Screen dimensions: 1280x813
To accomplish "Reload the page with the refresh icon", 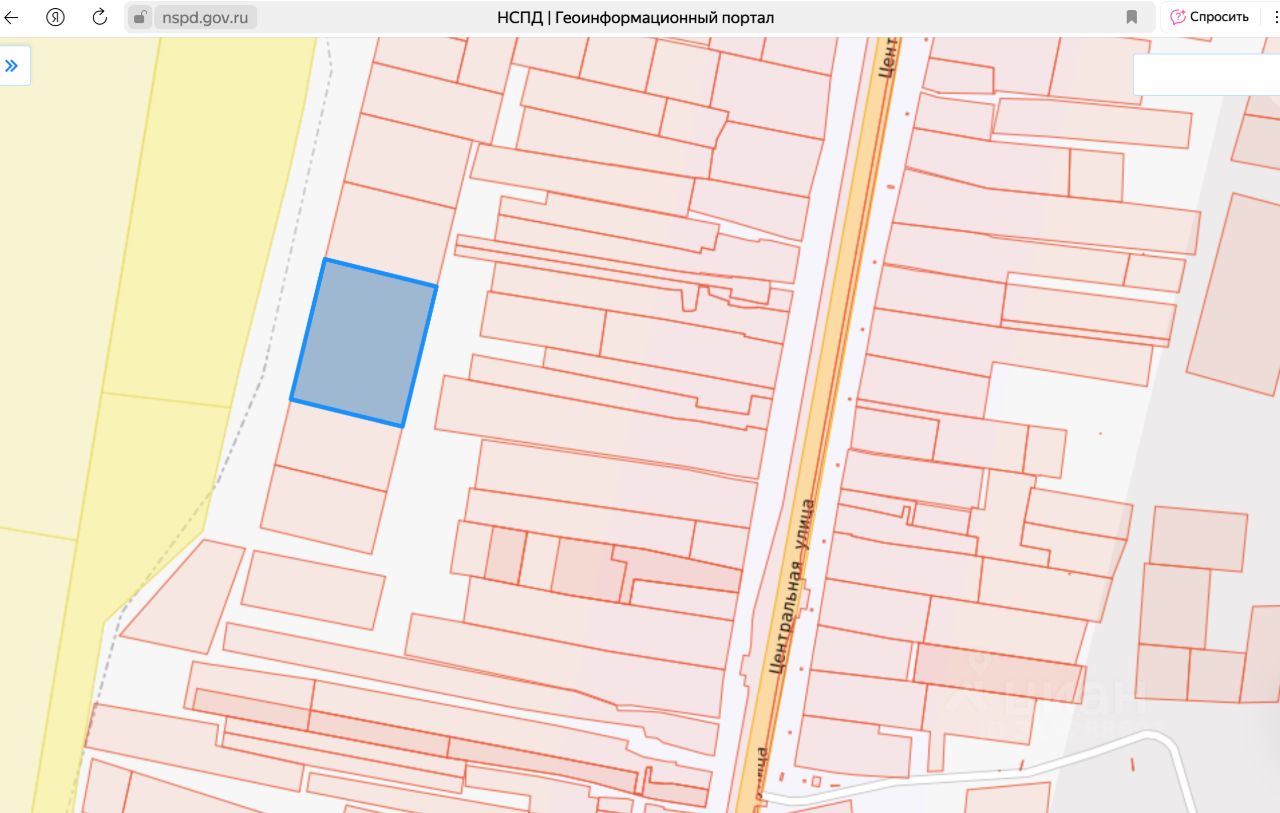I will click(99, 17).
